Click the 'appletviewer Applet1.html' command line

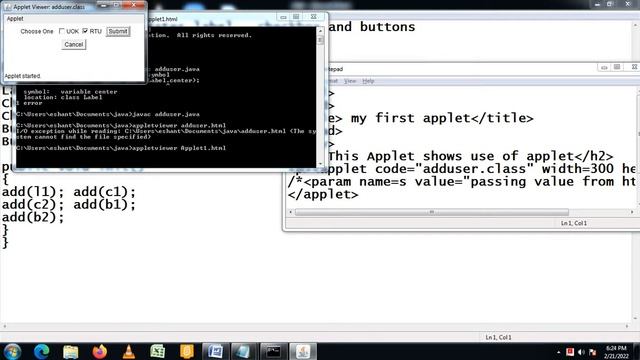click(x=121, y=148)
